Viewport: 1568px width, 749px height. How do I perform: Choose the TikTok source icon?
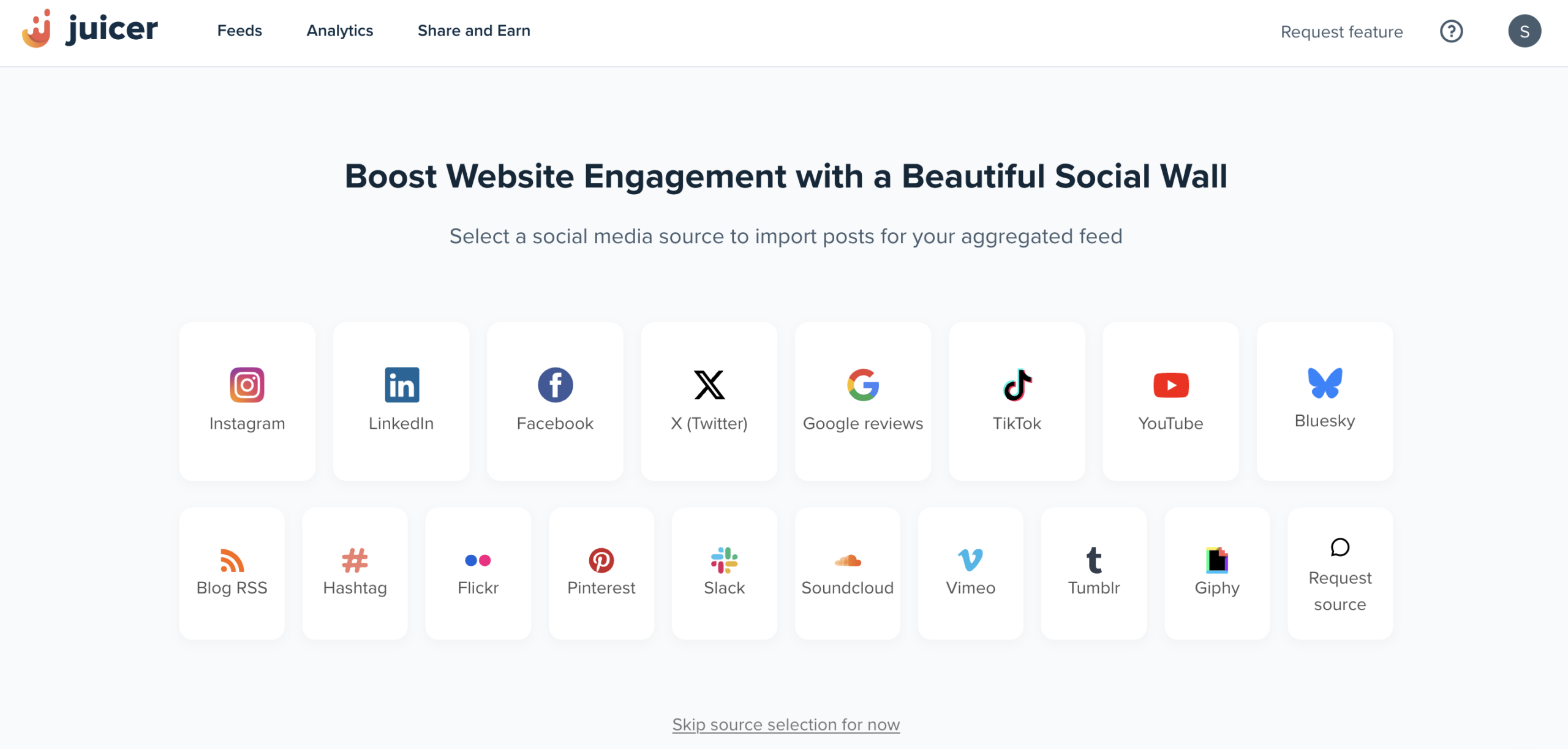(1017, 385)
